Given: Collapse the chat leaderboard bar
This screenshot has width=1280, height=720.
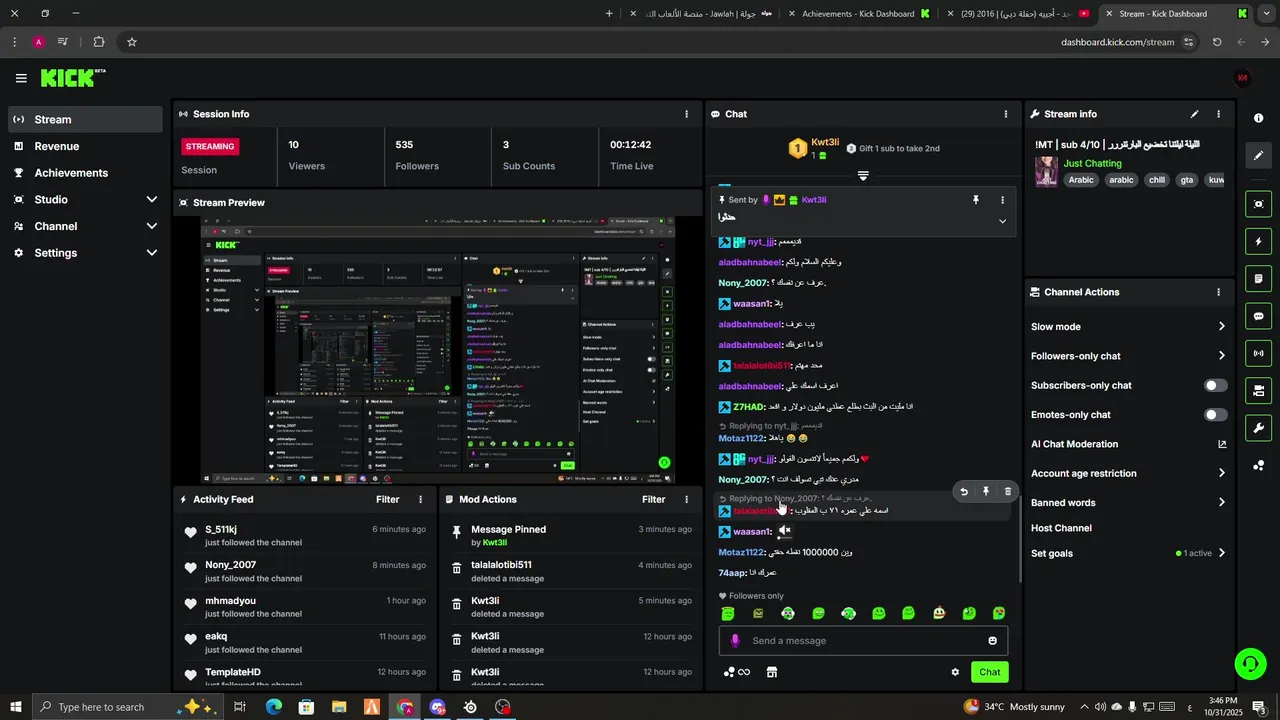Looking at the screenshot, I should pos(863,175).
